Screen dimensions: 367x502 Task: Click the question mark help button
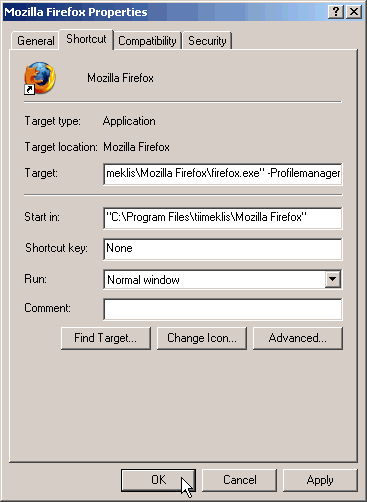pos(336,12)
